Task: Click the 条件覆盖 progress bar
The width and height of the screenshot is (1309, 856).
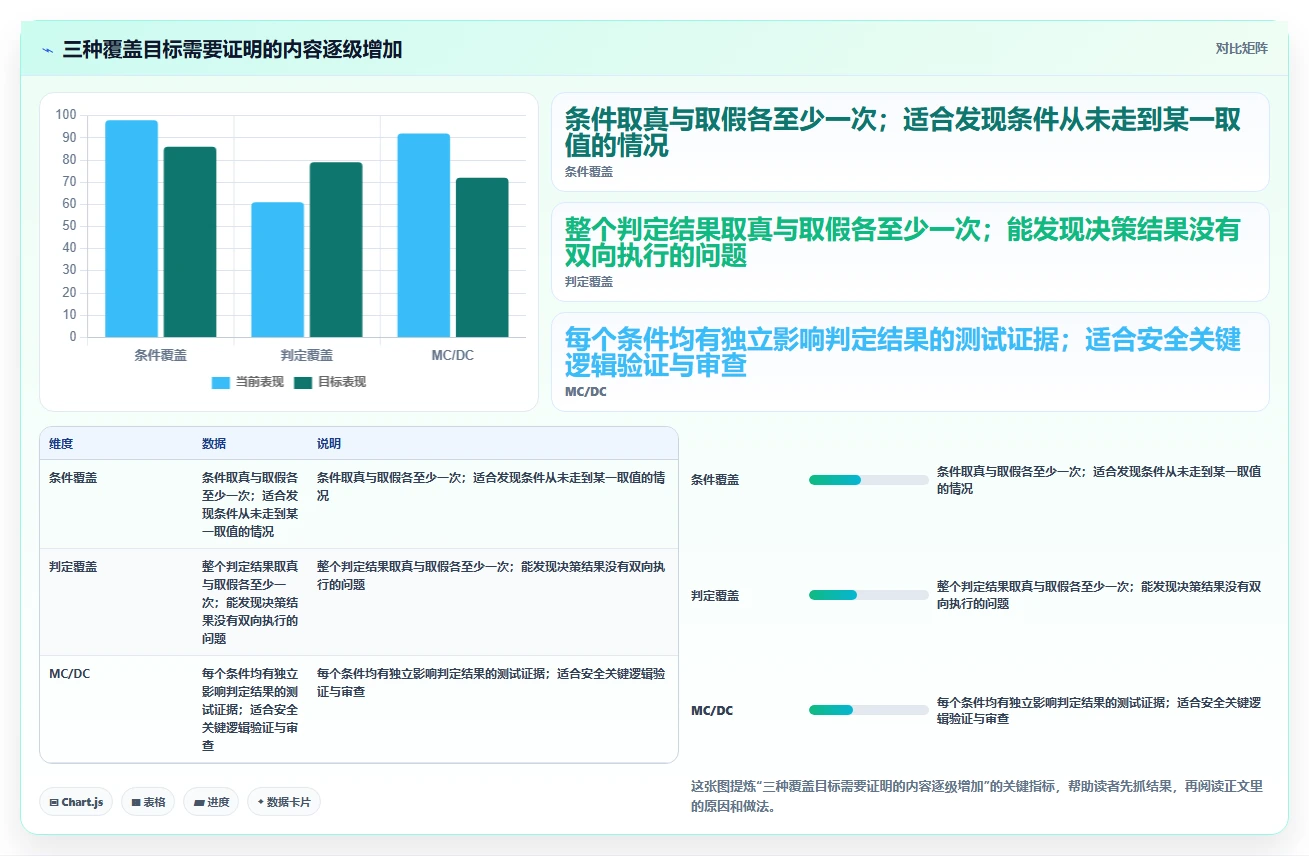Action: point(868,480)
